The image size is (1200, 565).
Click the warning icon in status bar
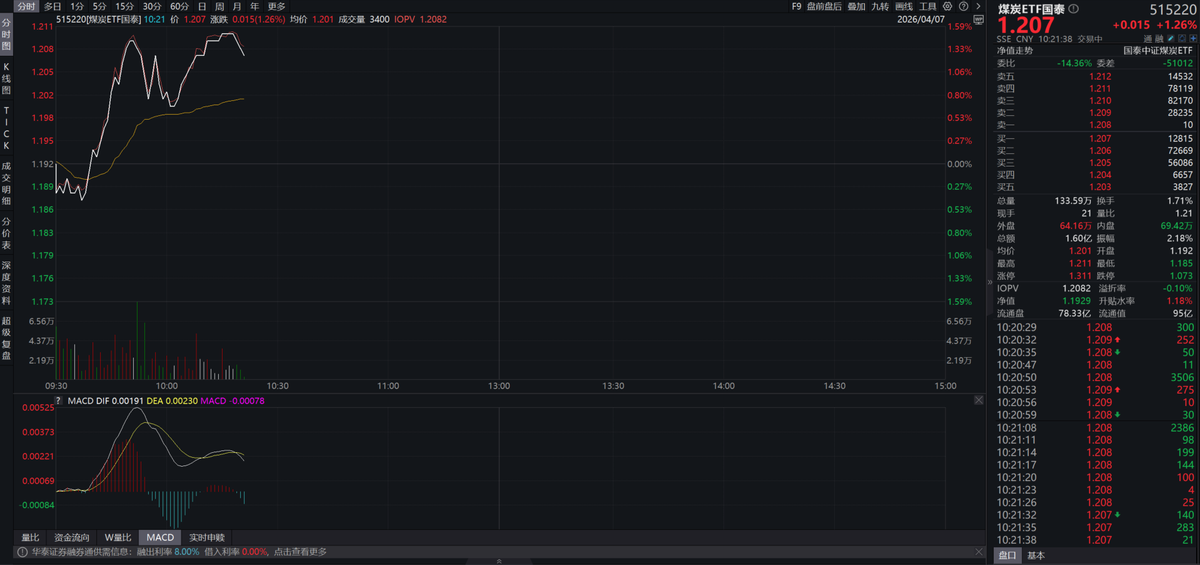click(x=20, y=551)
